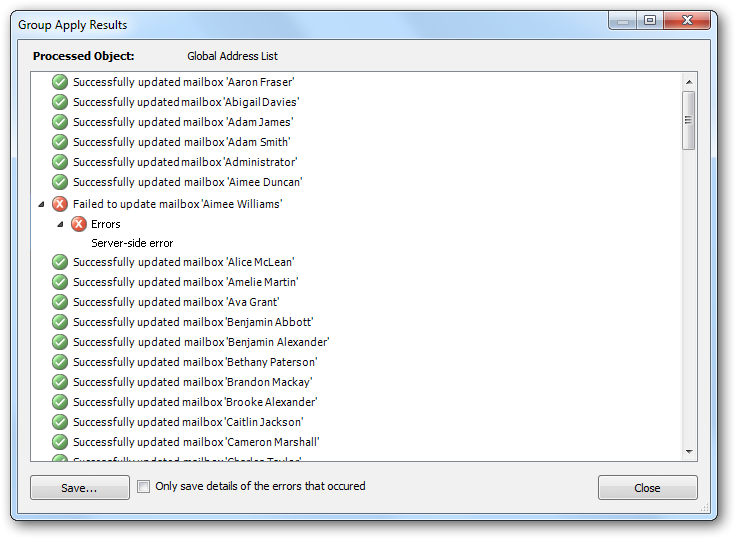Select the 'Server-side error' detail line
Screen dimensions: 736x539
(x=132, y=243)
